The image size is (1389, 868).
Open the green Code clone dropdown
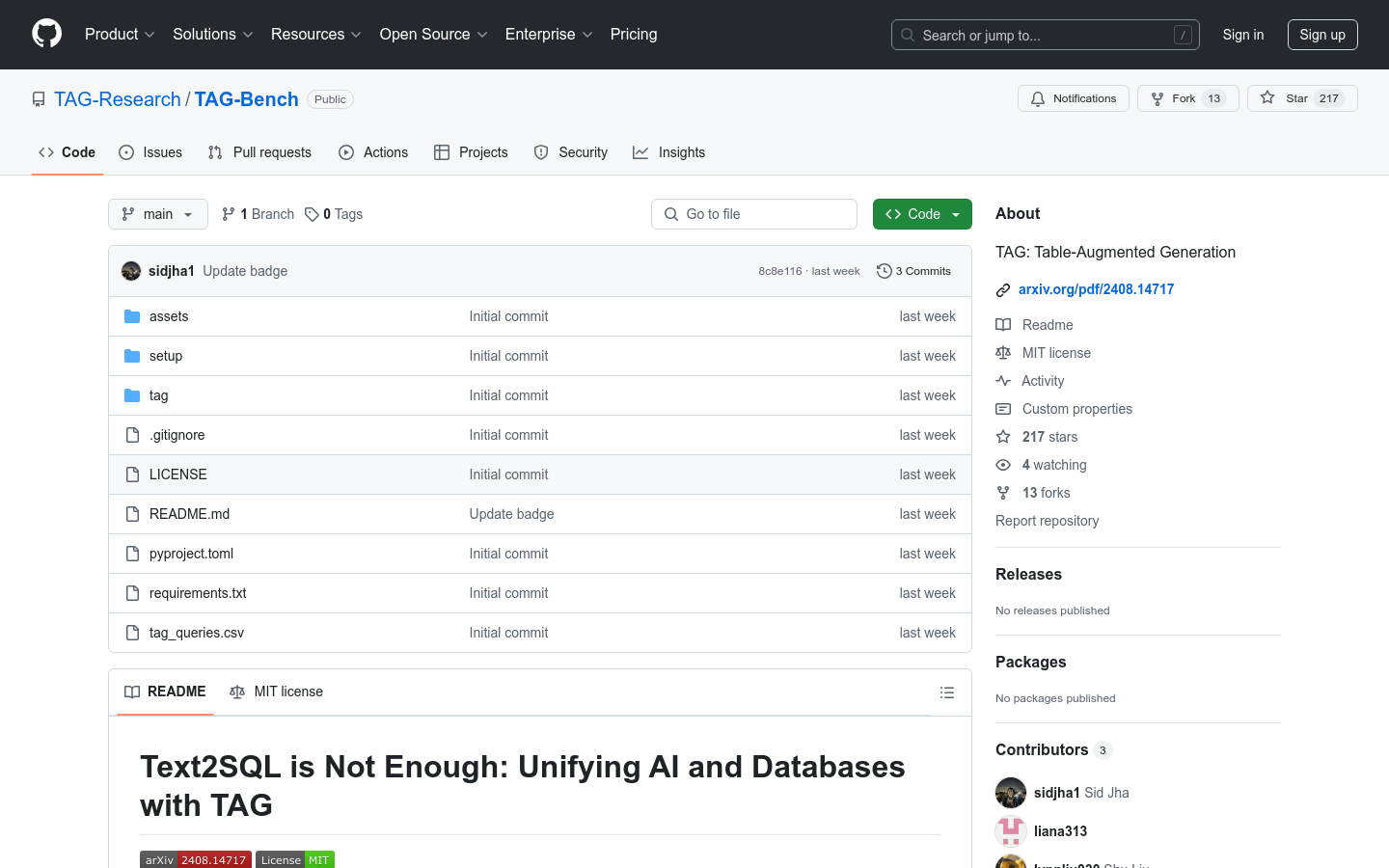coord(922,214)
